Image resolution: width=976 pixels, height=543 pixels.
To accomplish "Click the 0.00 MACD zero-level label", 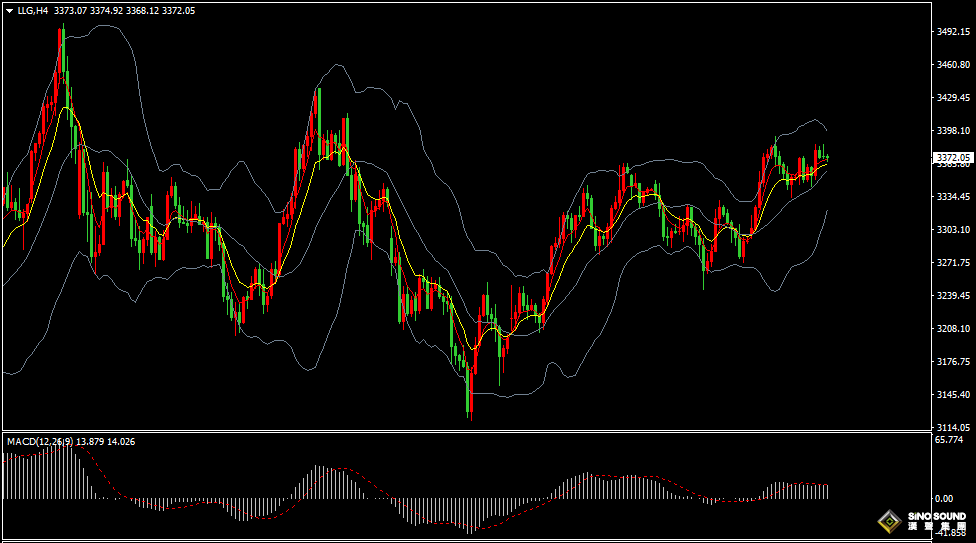I will pos(943,498).
